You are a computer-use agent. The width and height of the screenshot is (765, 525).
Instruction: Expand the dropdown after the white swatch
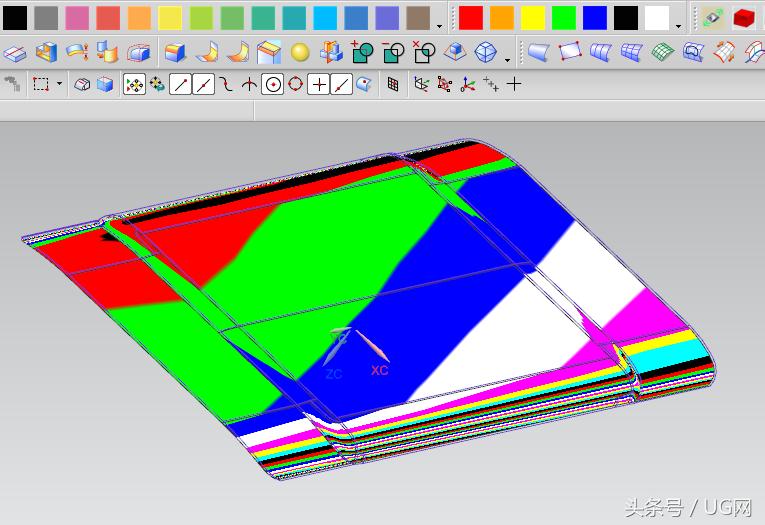click(679, 25)
